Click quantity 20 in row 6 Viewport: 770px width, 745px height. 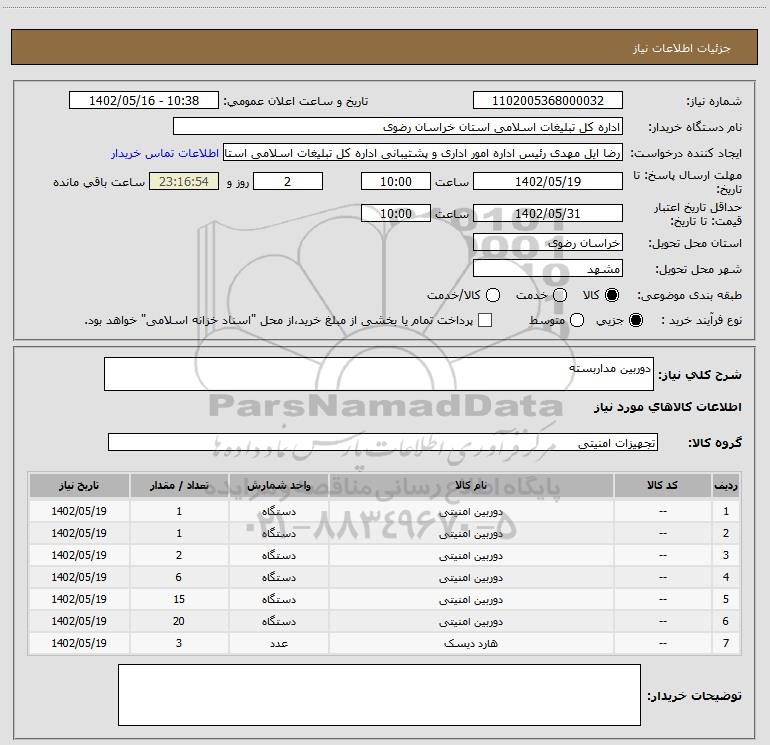click(x=179, y=621)
